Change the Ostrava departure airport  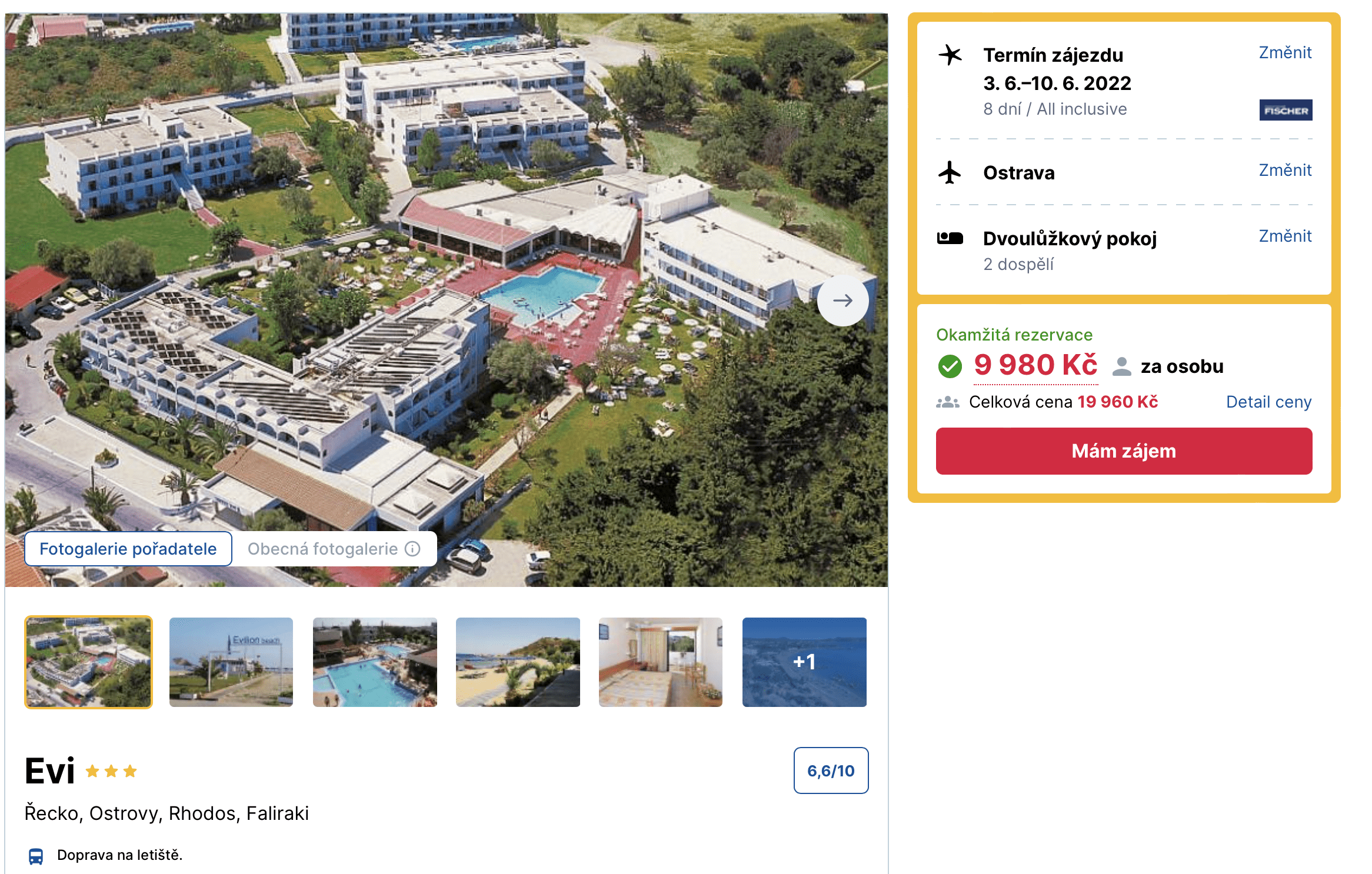[x=1285, y=171]
